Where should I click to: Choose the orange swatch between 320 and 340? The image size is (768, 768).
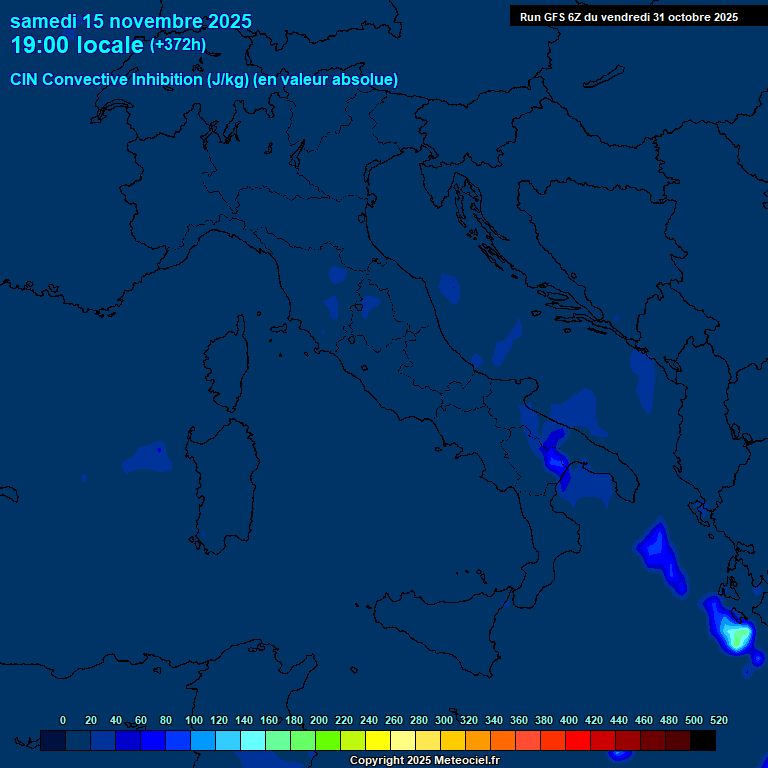(478, 740)
